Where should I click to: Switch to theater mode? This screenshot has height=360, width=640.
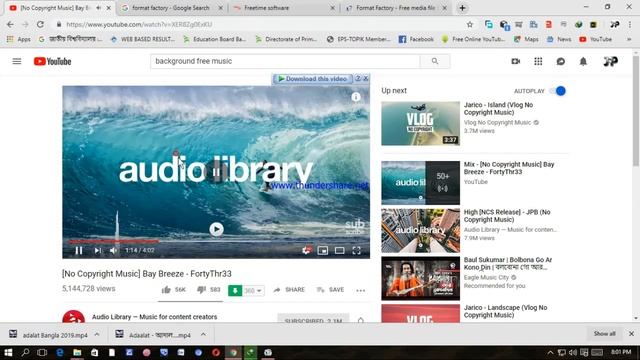click(340, 250)
